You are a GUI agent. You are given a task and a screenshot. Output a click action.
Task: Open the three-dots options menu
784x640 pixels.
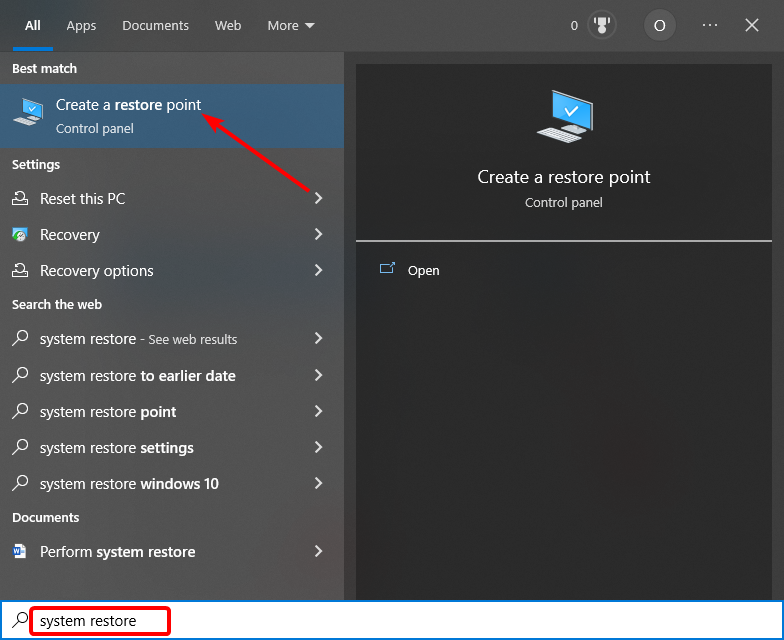[x=710, y=25]
